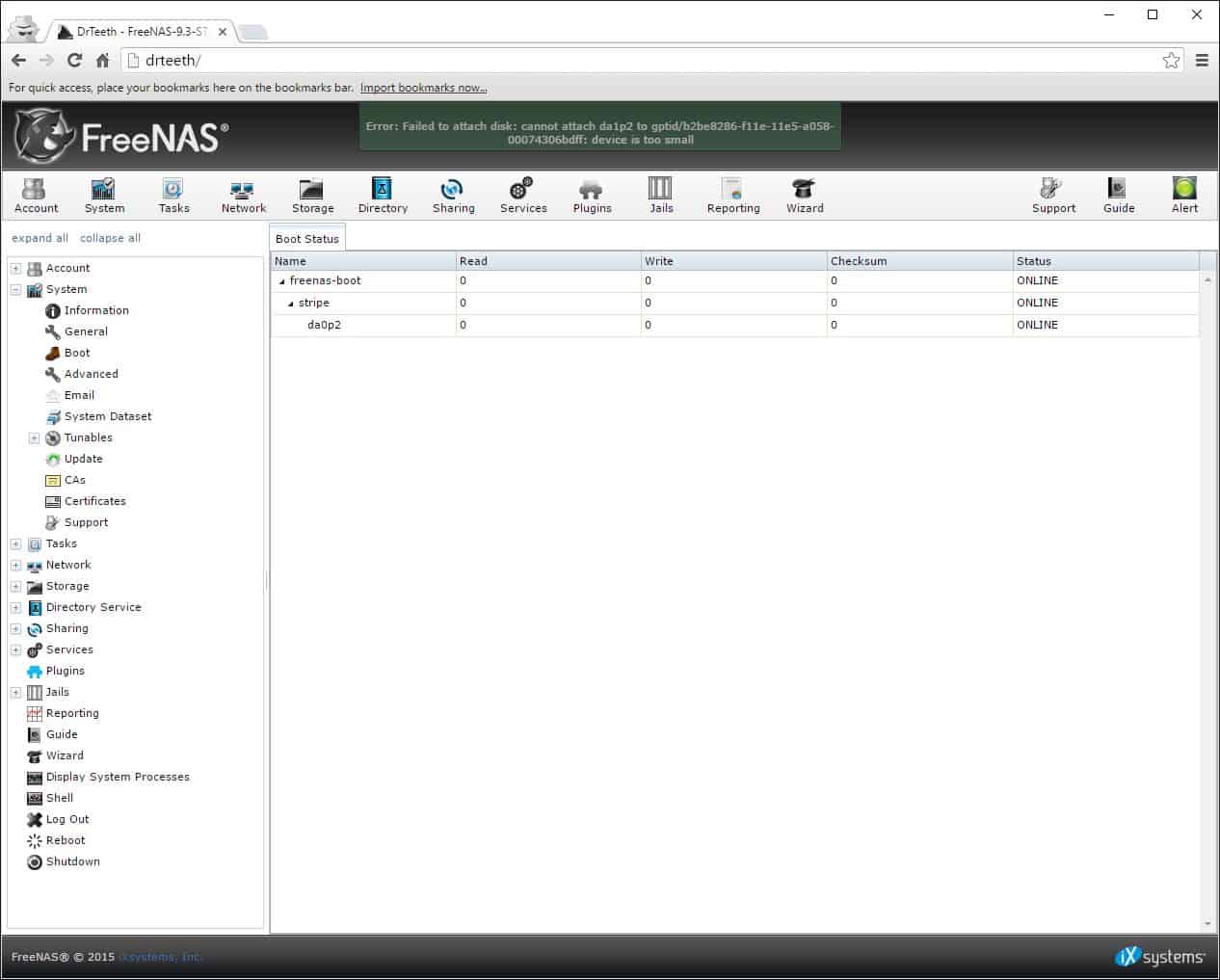
Task: Click the collapse all link
Action: [x=110, y=238]
